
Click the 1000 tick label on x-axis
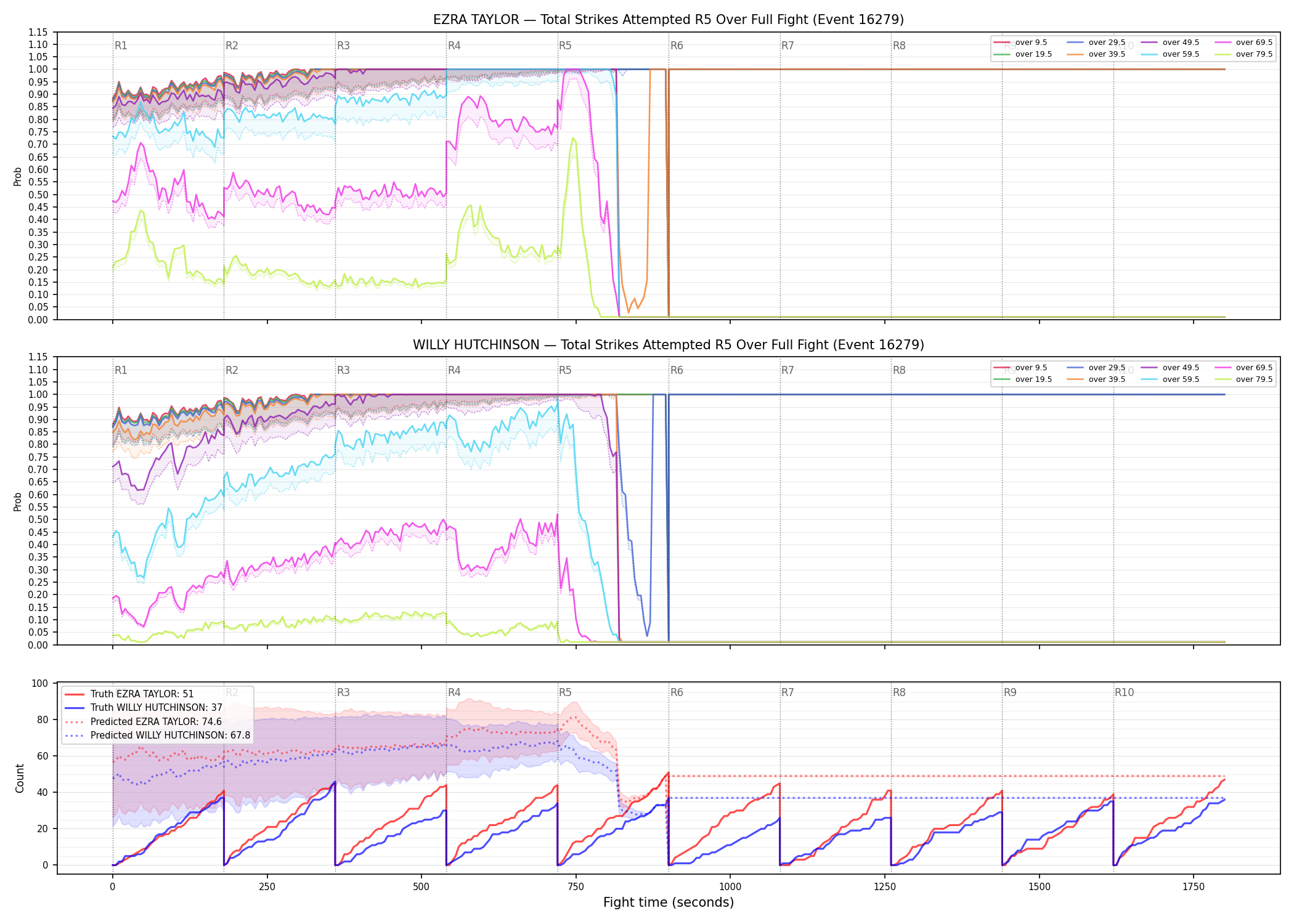(x=730, y=887)
